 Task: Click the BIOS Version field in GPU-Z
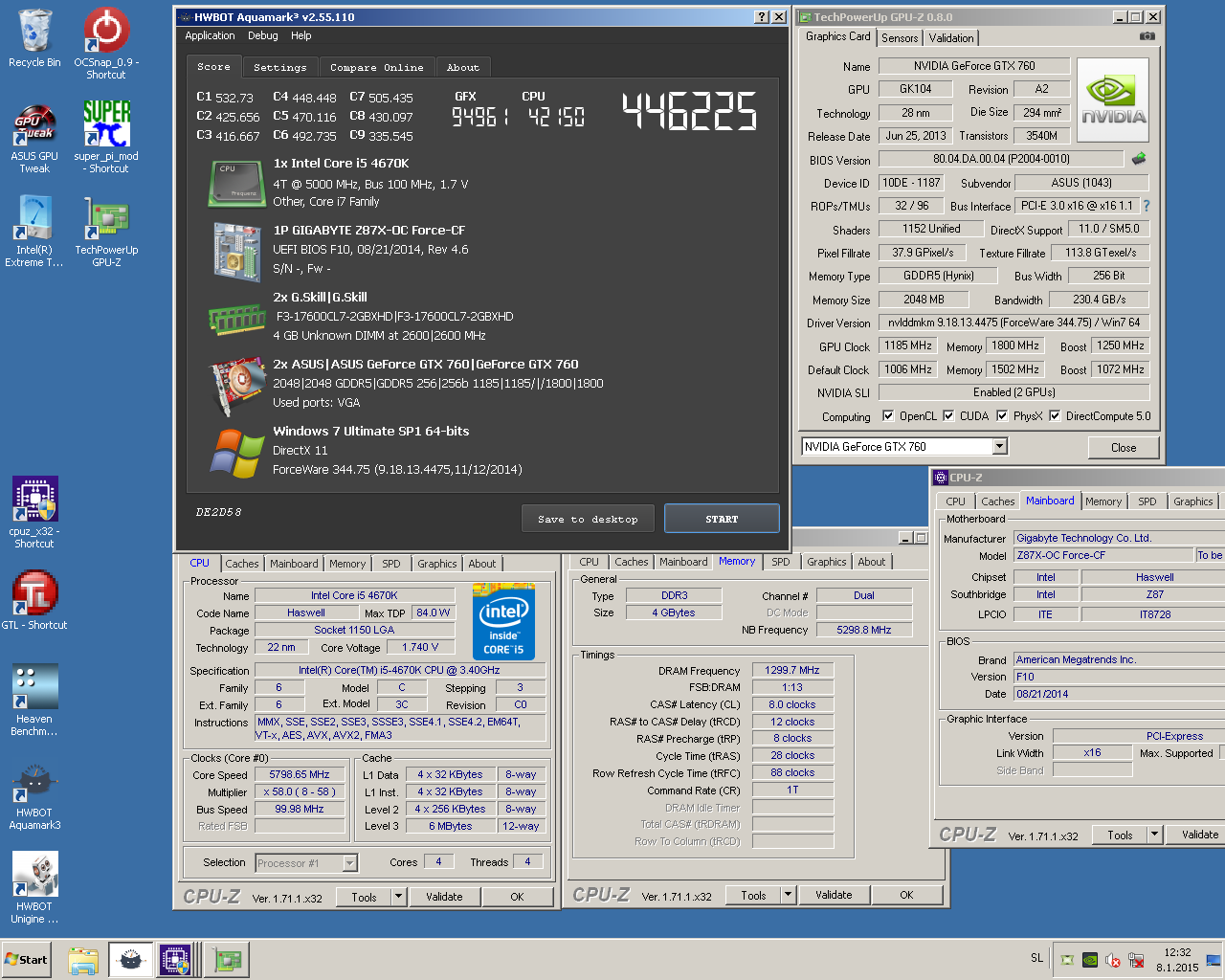click(x=1001, y=159)
